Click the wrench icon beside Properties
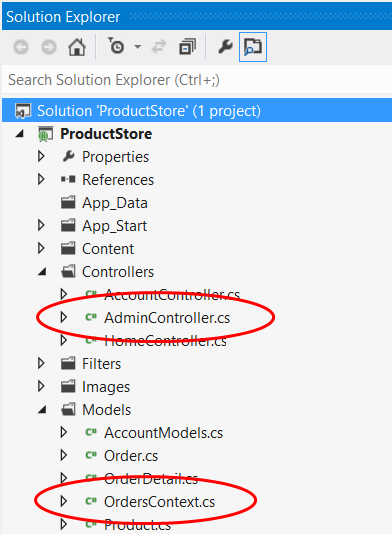Image resolution: width=392 pixels, height=534 pixels. pyautogui.click(x=68, y=156)
